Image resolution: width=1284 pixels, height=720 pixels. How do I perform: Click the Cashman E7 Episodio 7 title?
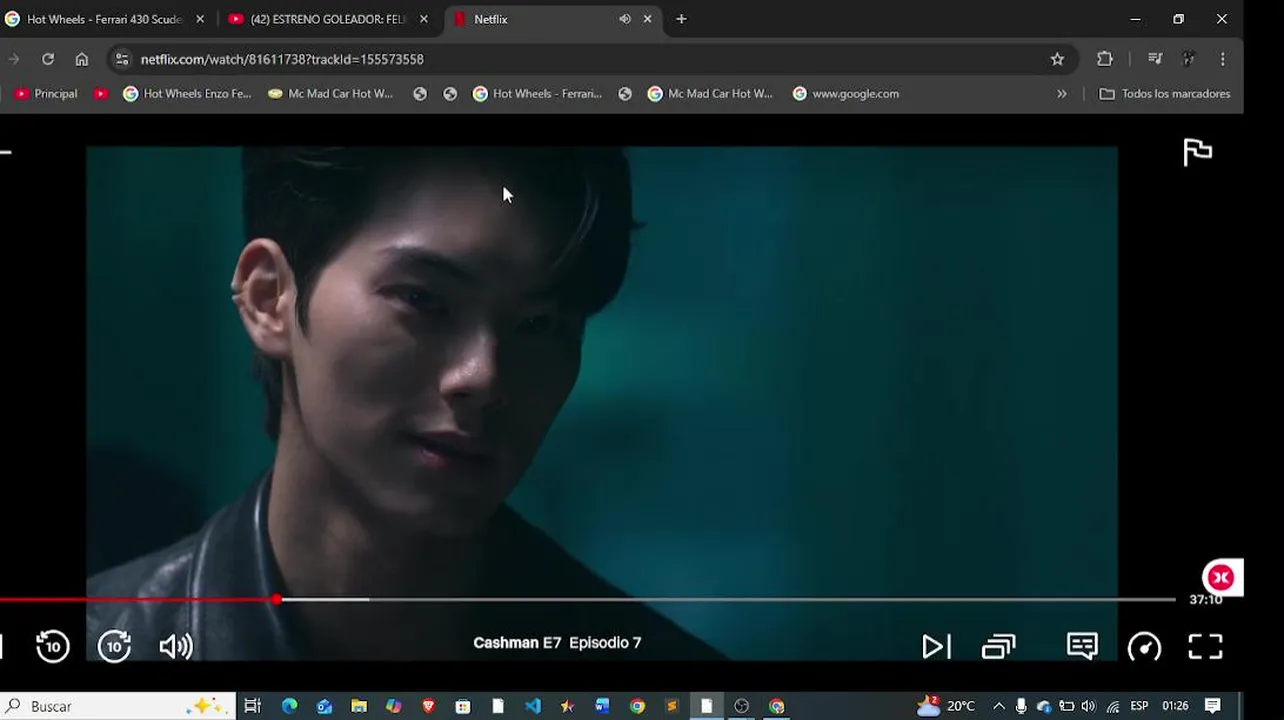point(557,643)
